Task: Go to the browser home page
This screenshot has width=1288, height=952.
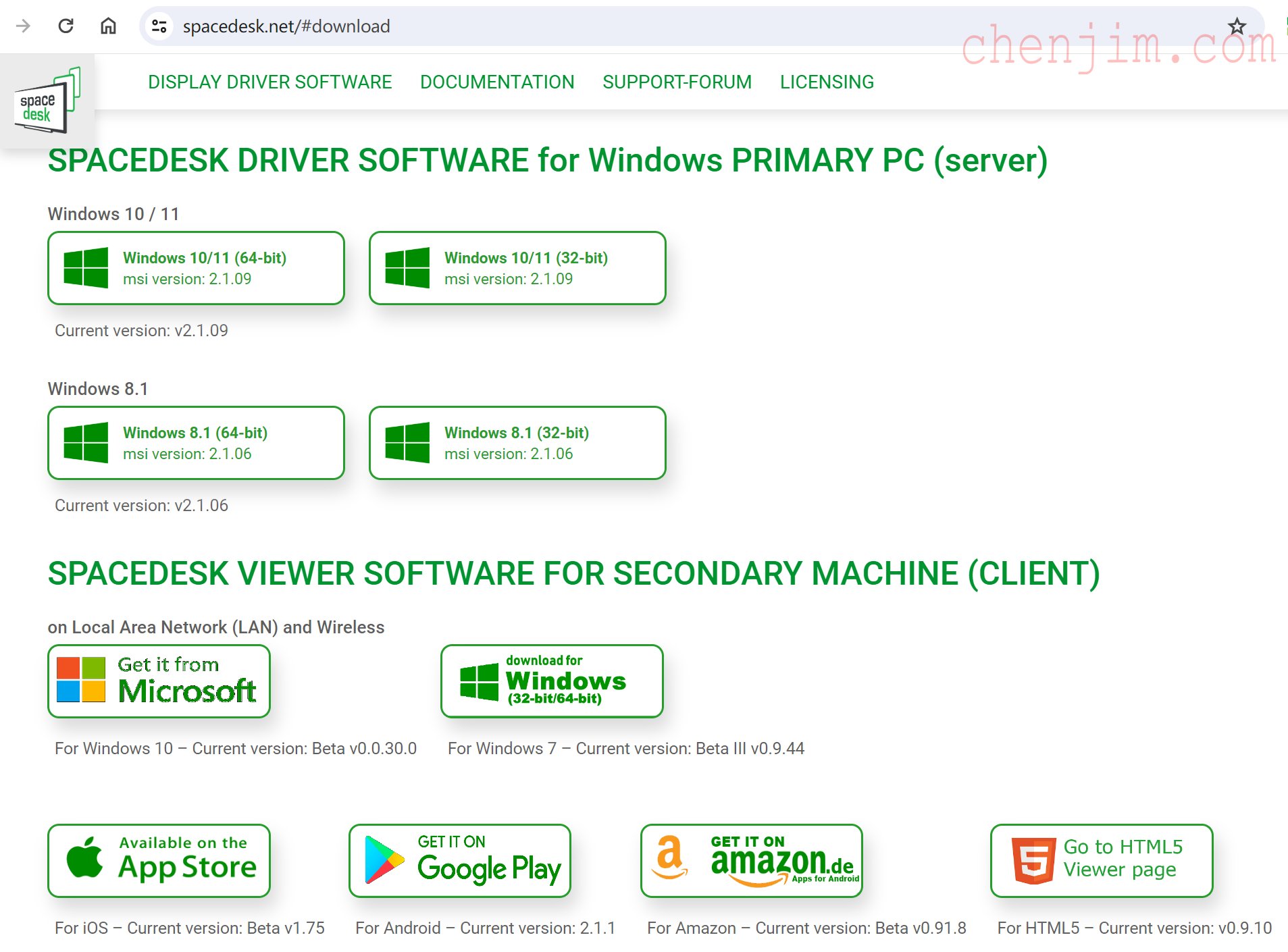Action: click(x=108, y=26)
